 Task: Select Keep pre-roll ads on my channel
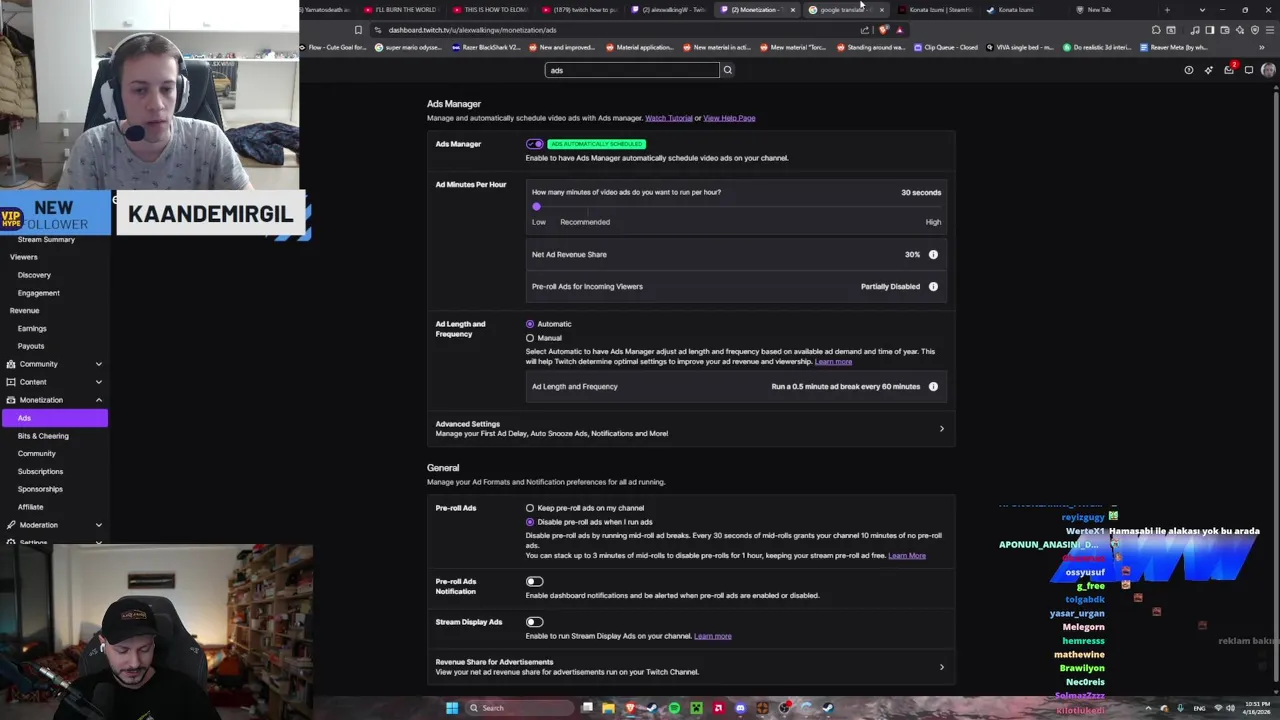pyautogui.click(x=530, y=508)
